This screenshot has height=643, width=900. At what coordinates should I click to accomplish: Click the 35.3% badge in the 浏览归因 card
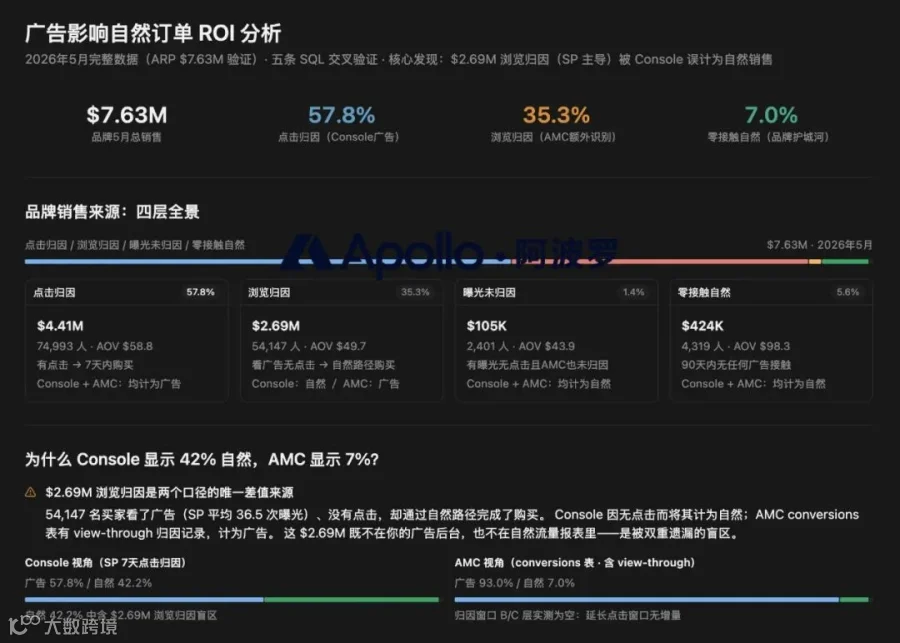coord(416,292)
